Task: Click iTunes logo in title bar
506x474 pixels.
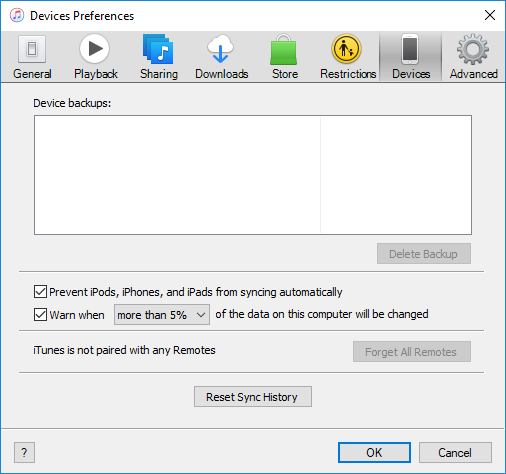Action: 17,15
